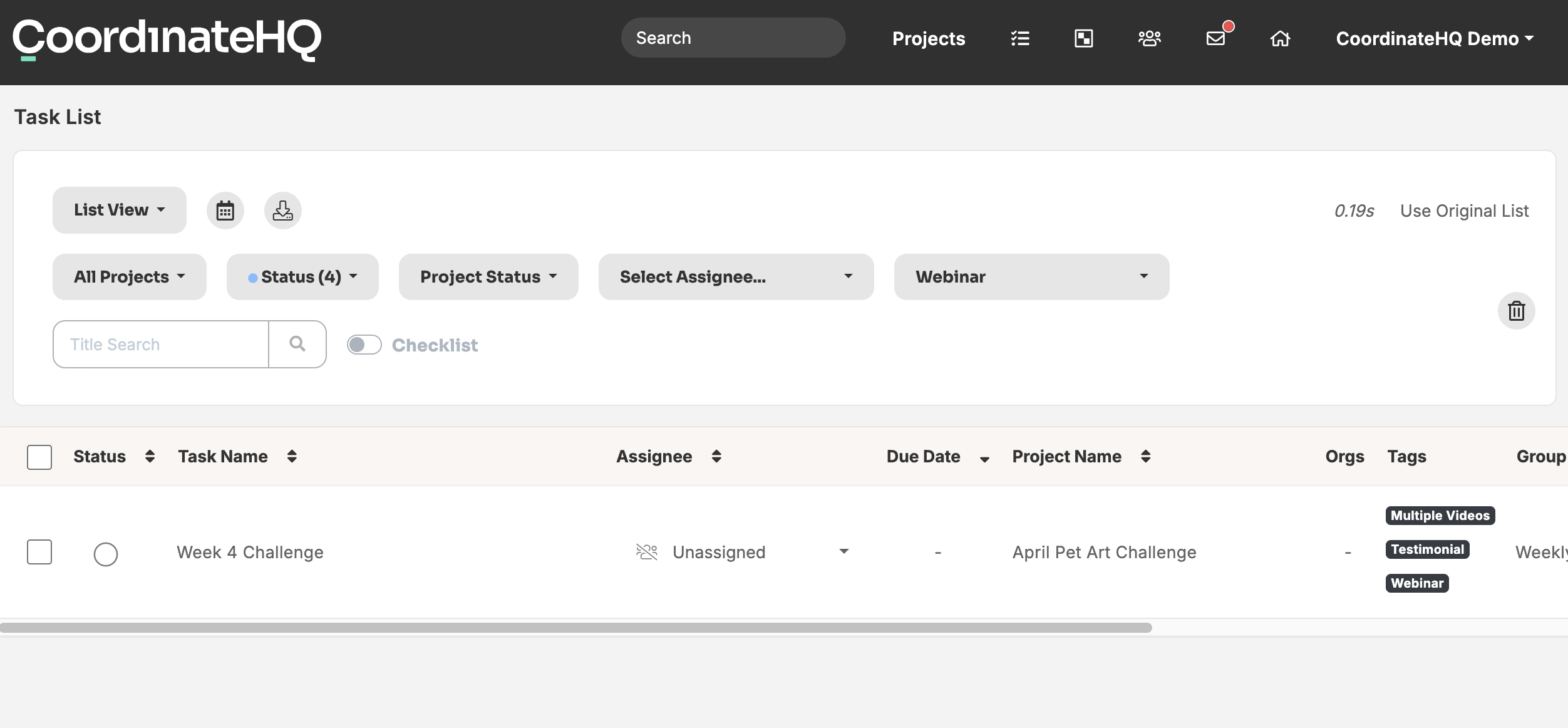Sort by Task Name column arrows

[292, 456]
